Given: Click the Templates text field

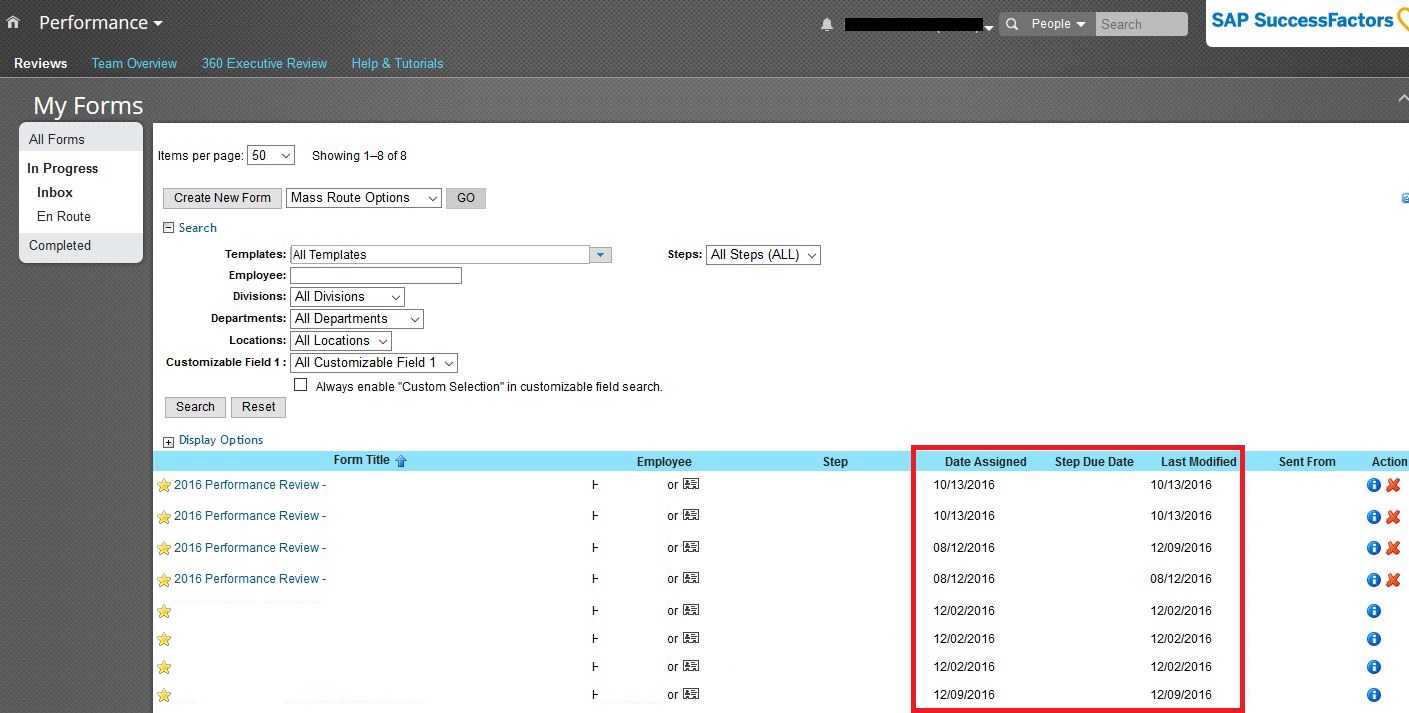Looking at the screenshot, I should click(440, 255).
